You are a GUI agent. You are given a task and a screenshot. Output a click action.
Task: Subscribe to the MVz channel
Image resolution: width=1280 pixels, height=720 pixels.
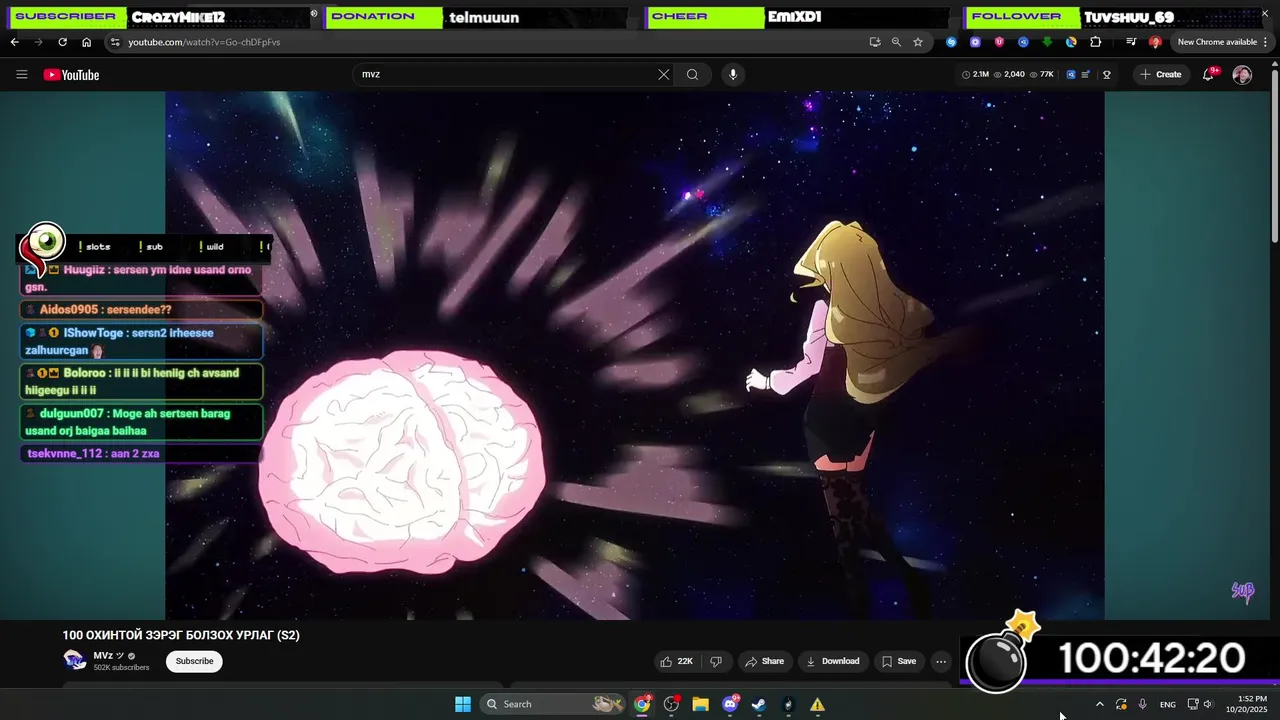click(x=194, y=661)
